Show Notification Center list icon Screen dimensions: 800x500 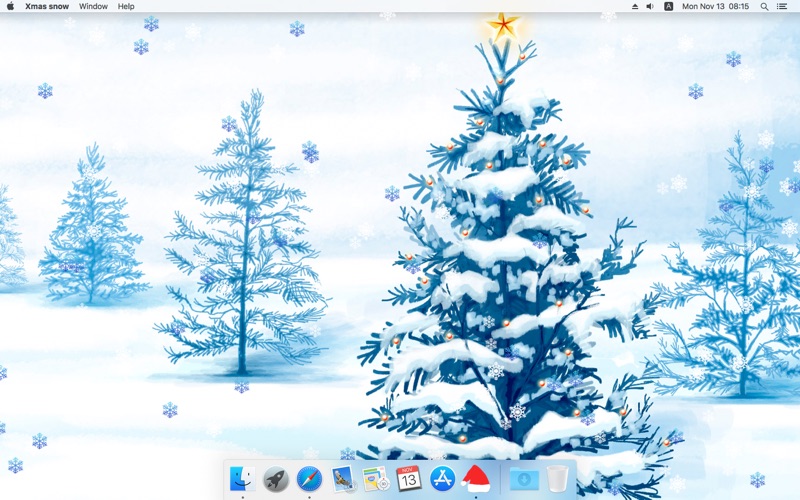[782, 6]
